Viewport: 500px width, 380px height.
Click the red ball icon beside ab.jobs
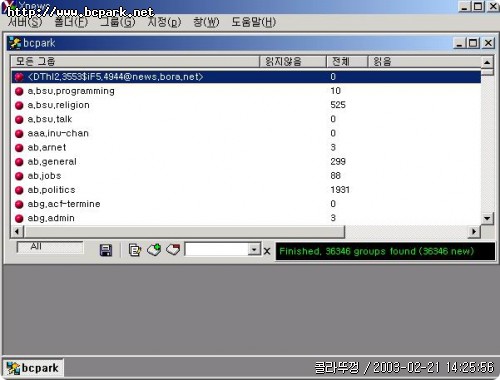[x=19, y=176]
